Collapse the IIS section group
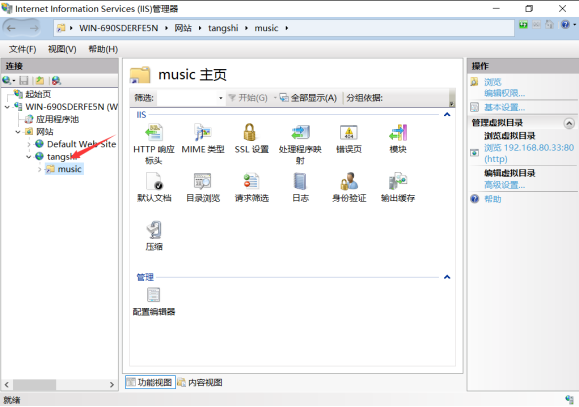The width and height of the screenshot is (579, 407). (447, 114)
